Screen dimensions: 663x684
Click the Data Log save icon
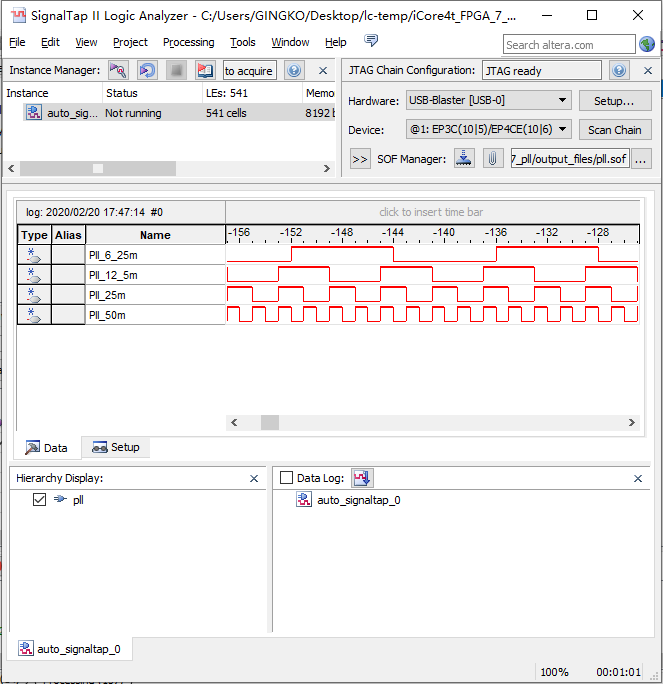362,479
